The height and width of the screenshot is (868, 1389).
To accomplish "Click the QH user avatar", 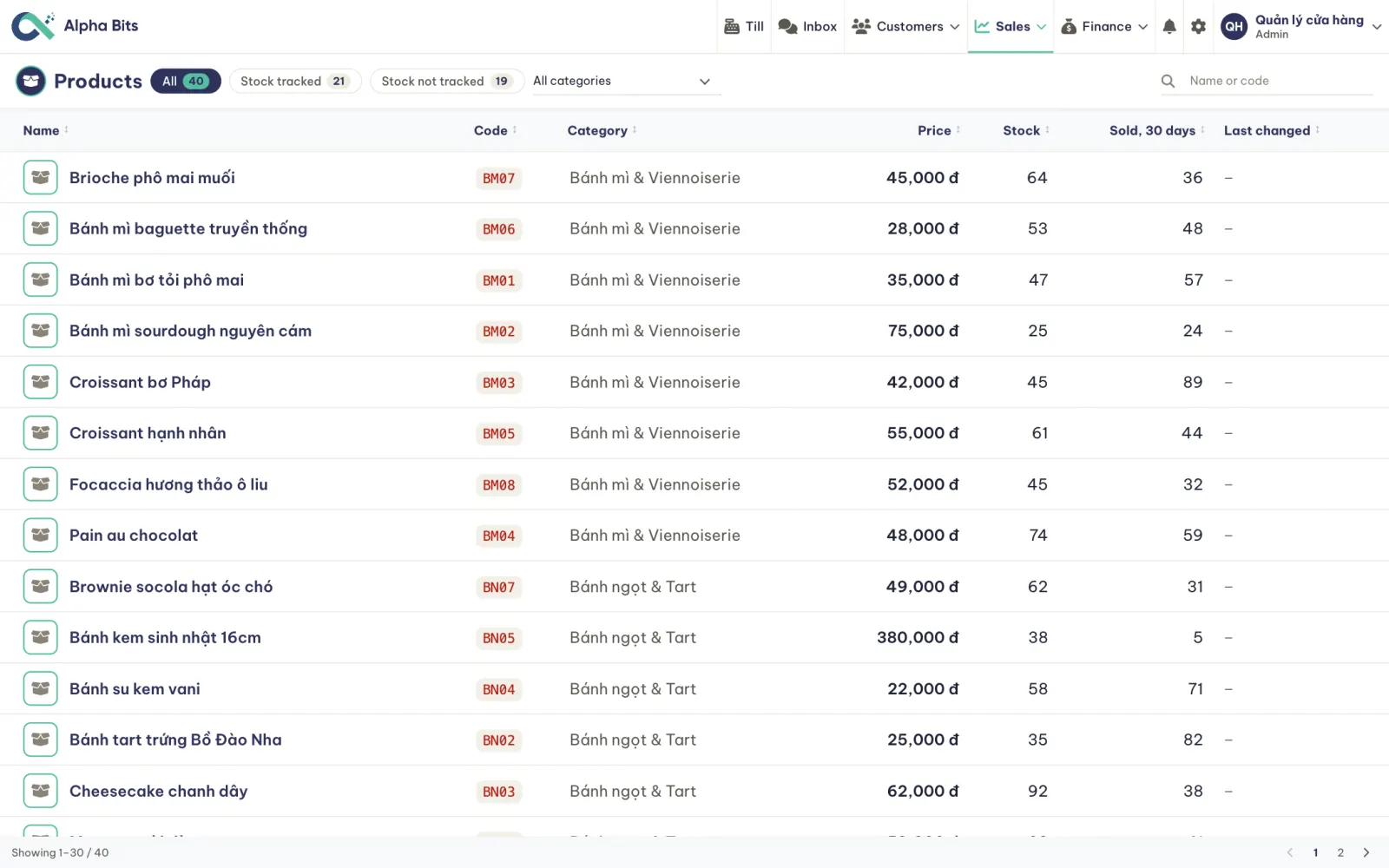I will tap(1234, 27).
